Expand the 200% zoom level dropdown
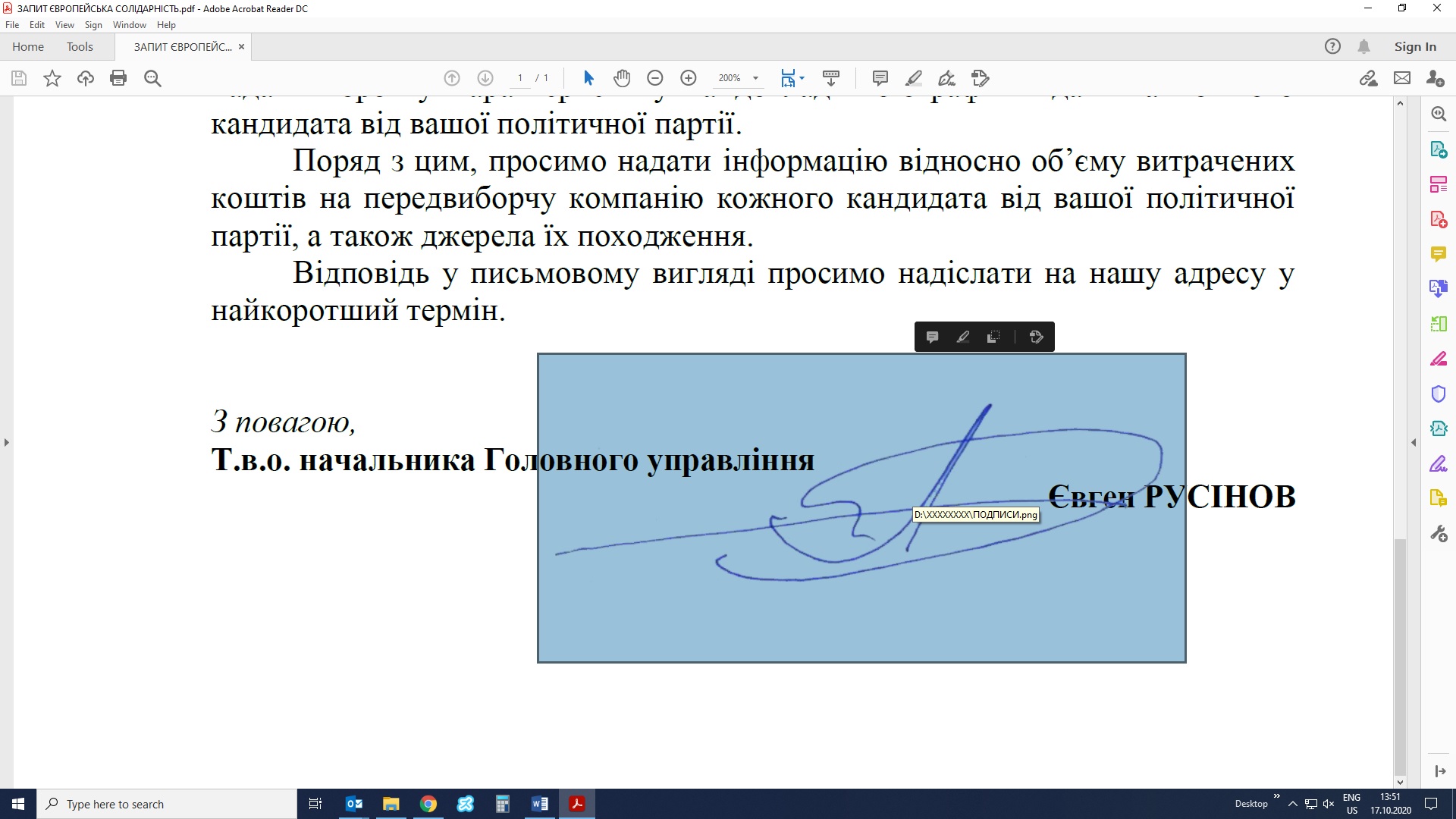The image size is (1456, 819). click(755, 78)
